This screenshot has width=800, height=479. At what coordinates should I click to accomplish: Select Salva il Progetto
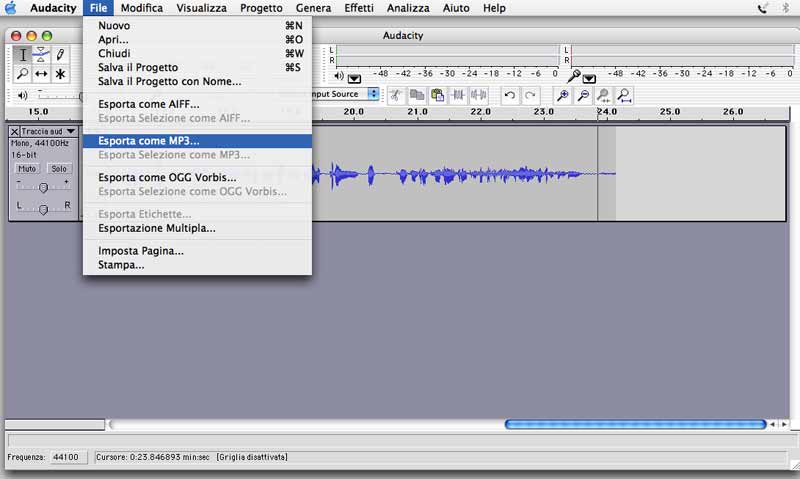[x=197, y=67]
